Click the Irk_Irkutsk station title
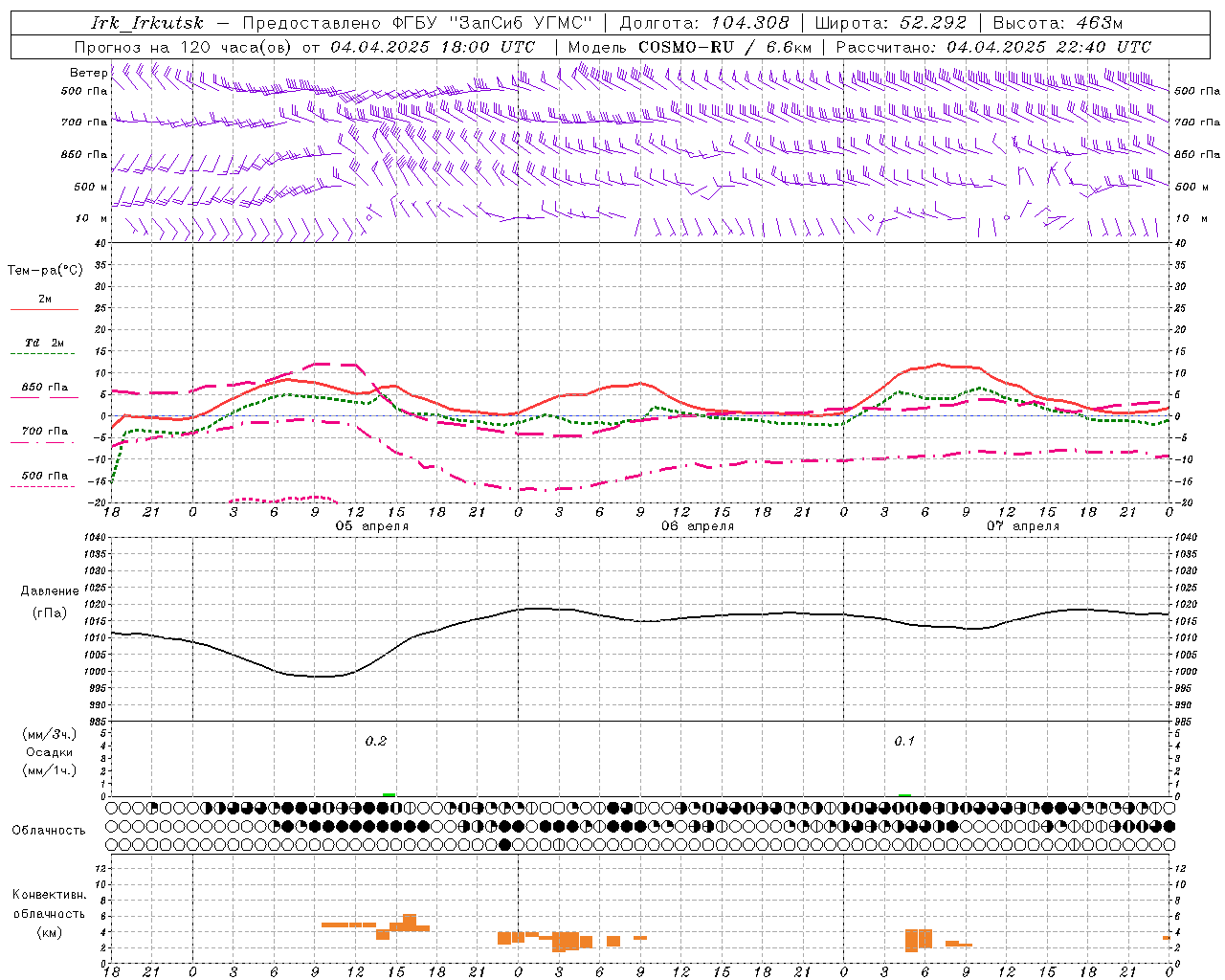Screen dimensions: 1225x980 147,23
